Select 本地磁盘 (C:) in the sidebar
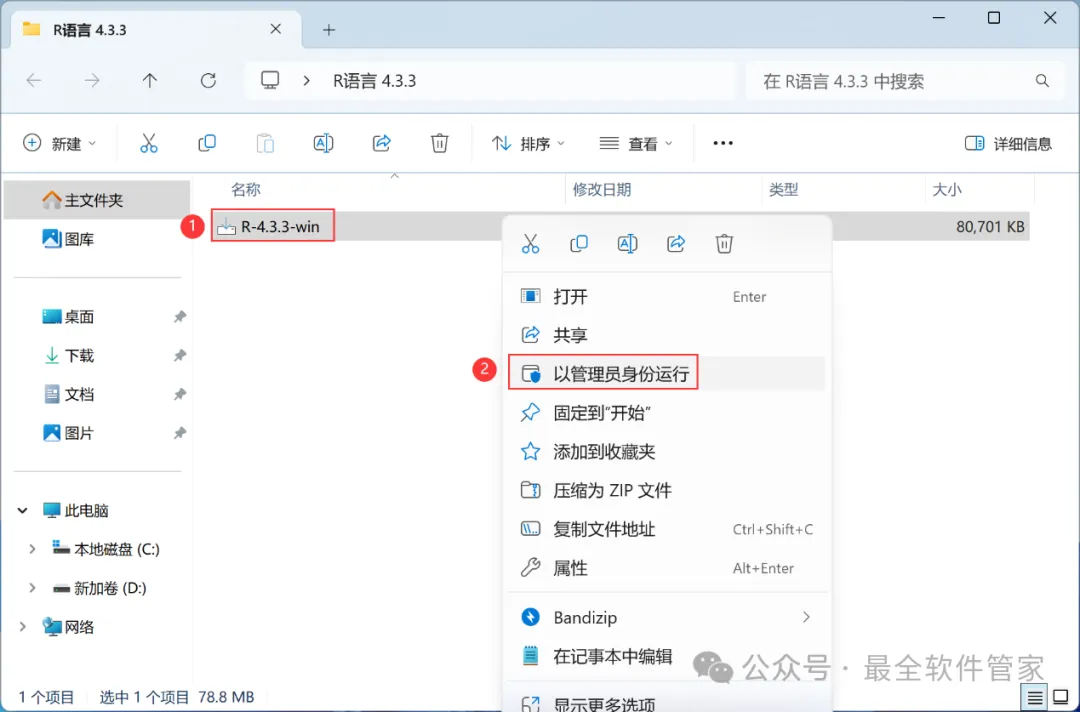Image resolution: width=1080 pixels, height=712 pixels. 105,549
